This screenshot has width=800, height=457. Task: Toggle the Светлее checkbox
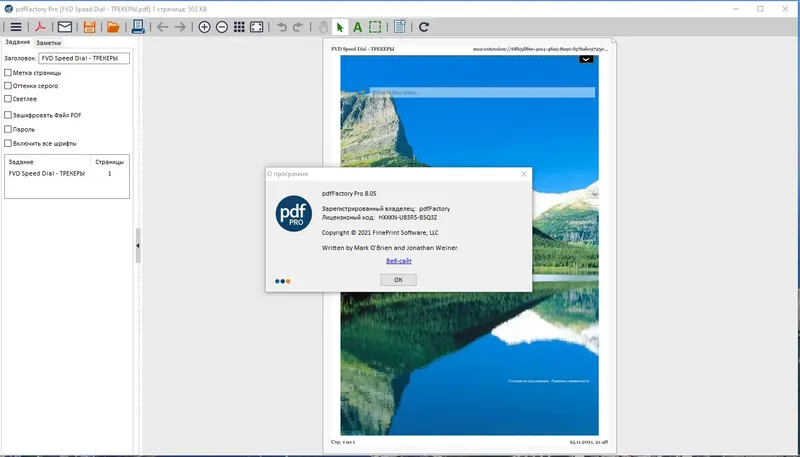[8, 99]
